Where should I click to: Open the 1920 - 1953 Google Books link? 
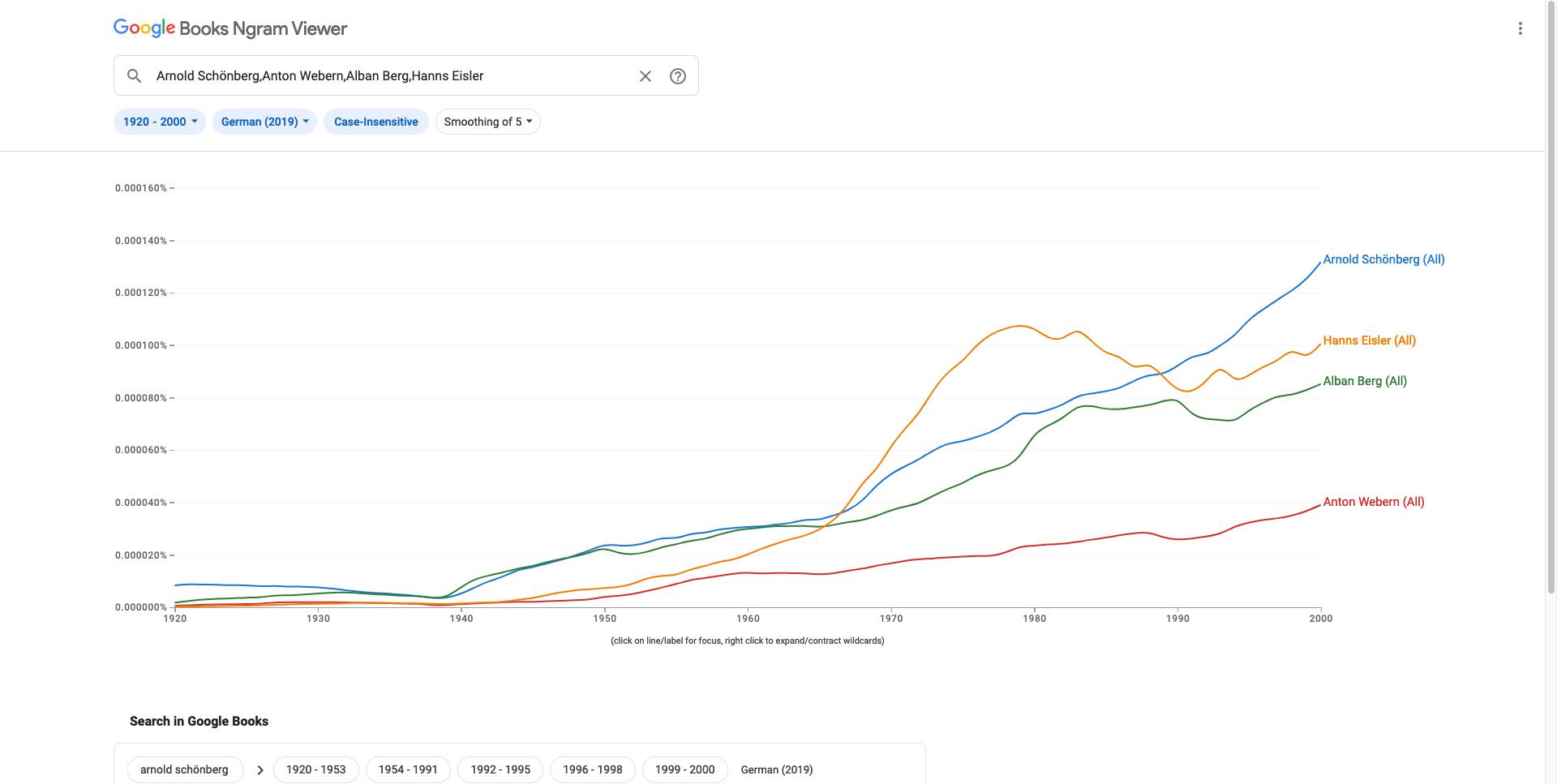tap(316, 769)
